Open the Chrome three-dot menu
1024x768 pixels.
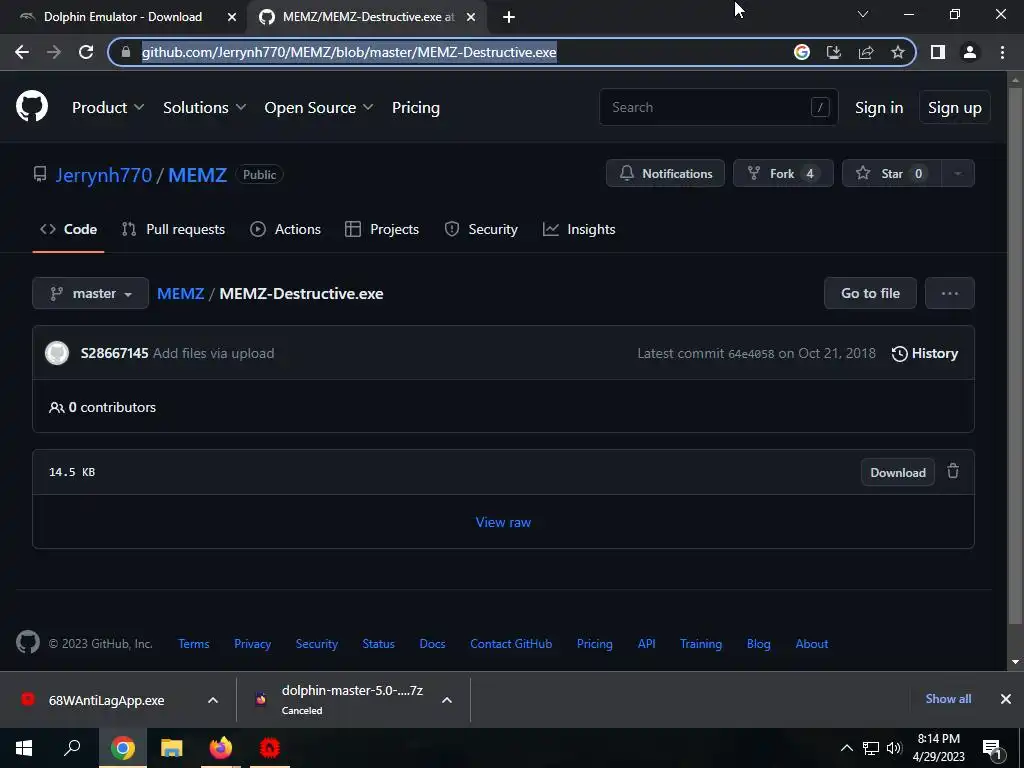1002,52
